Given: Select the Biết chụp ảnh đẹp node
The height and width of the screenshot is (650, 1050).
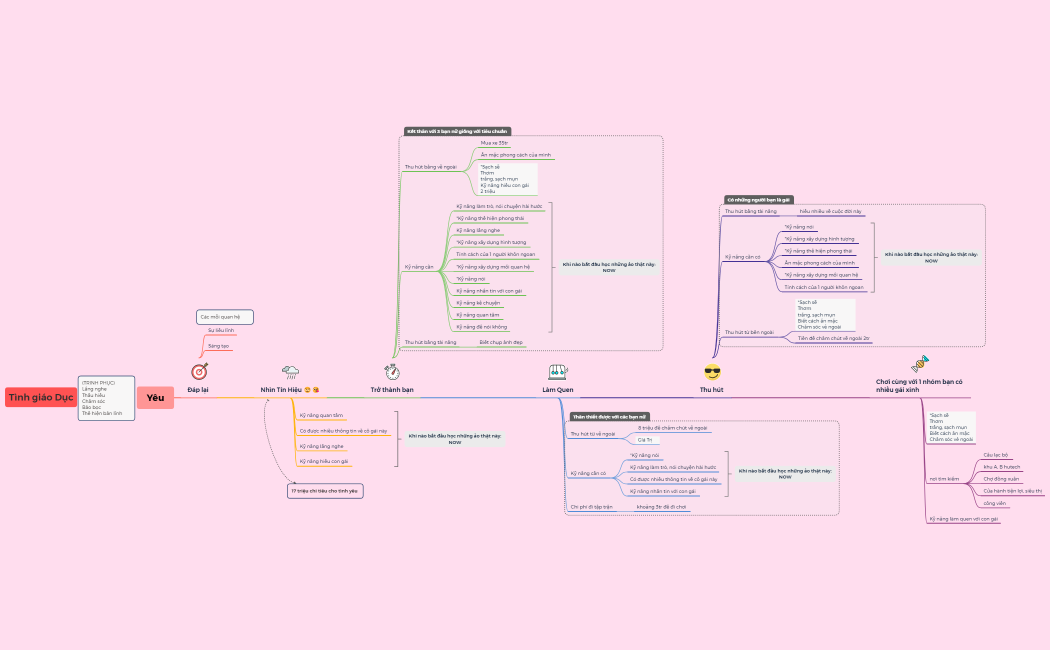Looking at the screenshot, I should [501, 343].
